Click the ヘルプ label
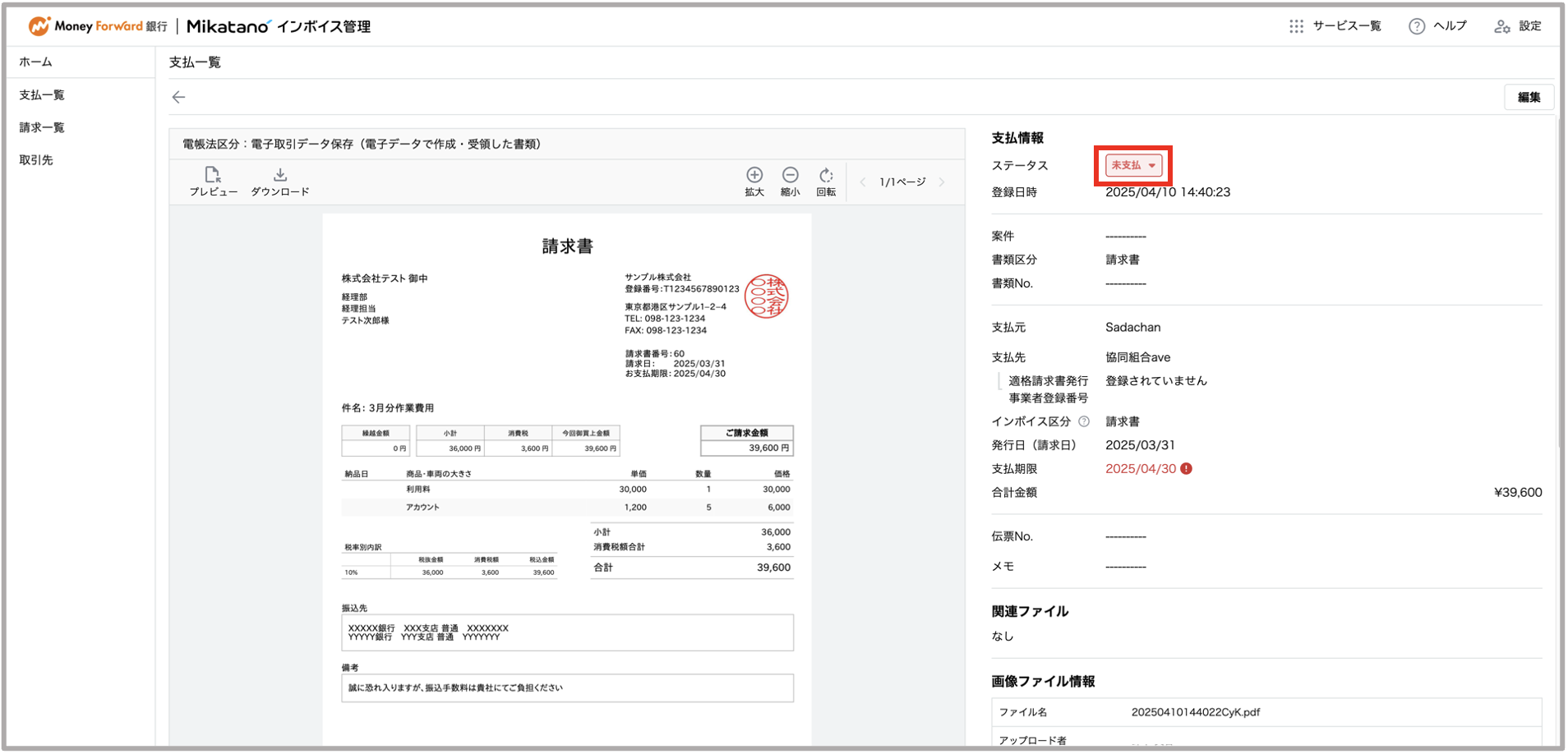The width and height of the screenshot is (1568, 754). pos(1450,26)
